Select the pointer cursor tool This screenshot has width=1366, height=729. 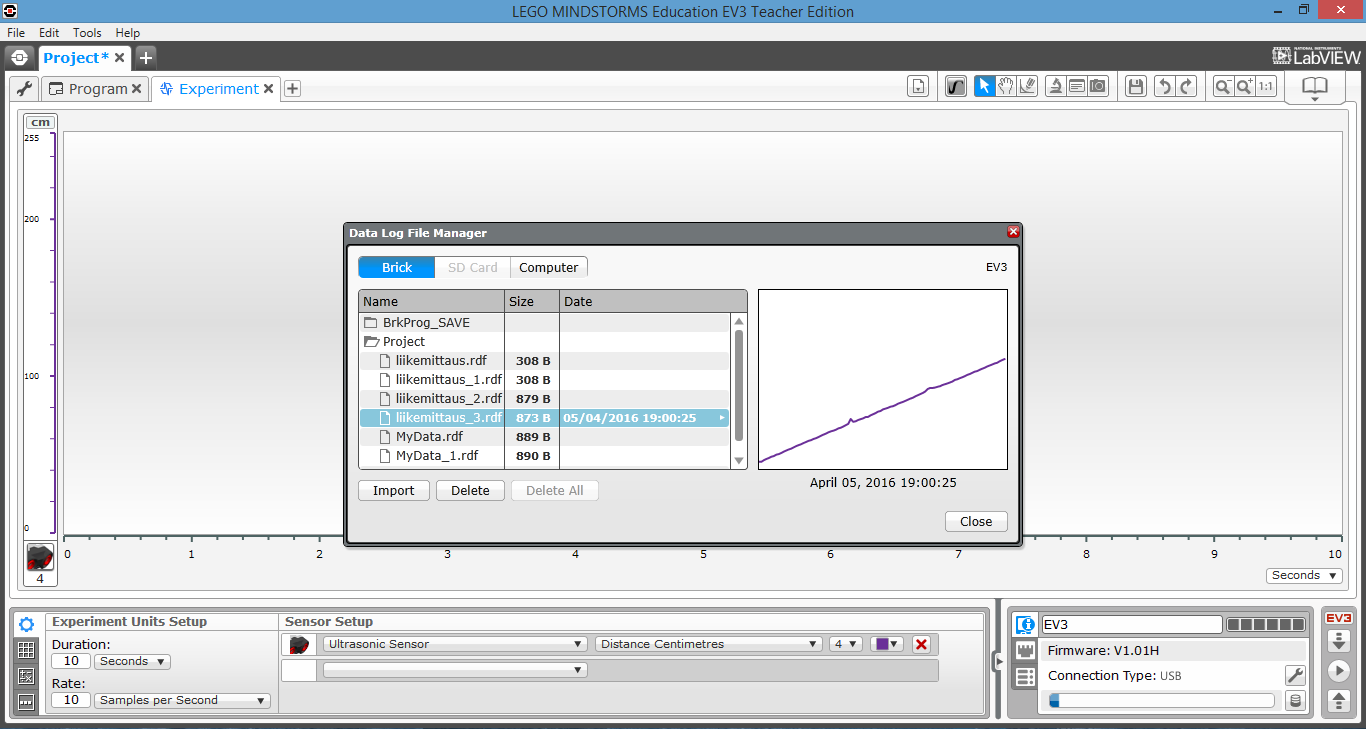(x=984, y=87)
